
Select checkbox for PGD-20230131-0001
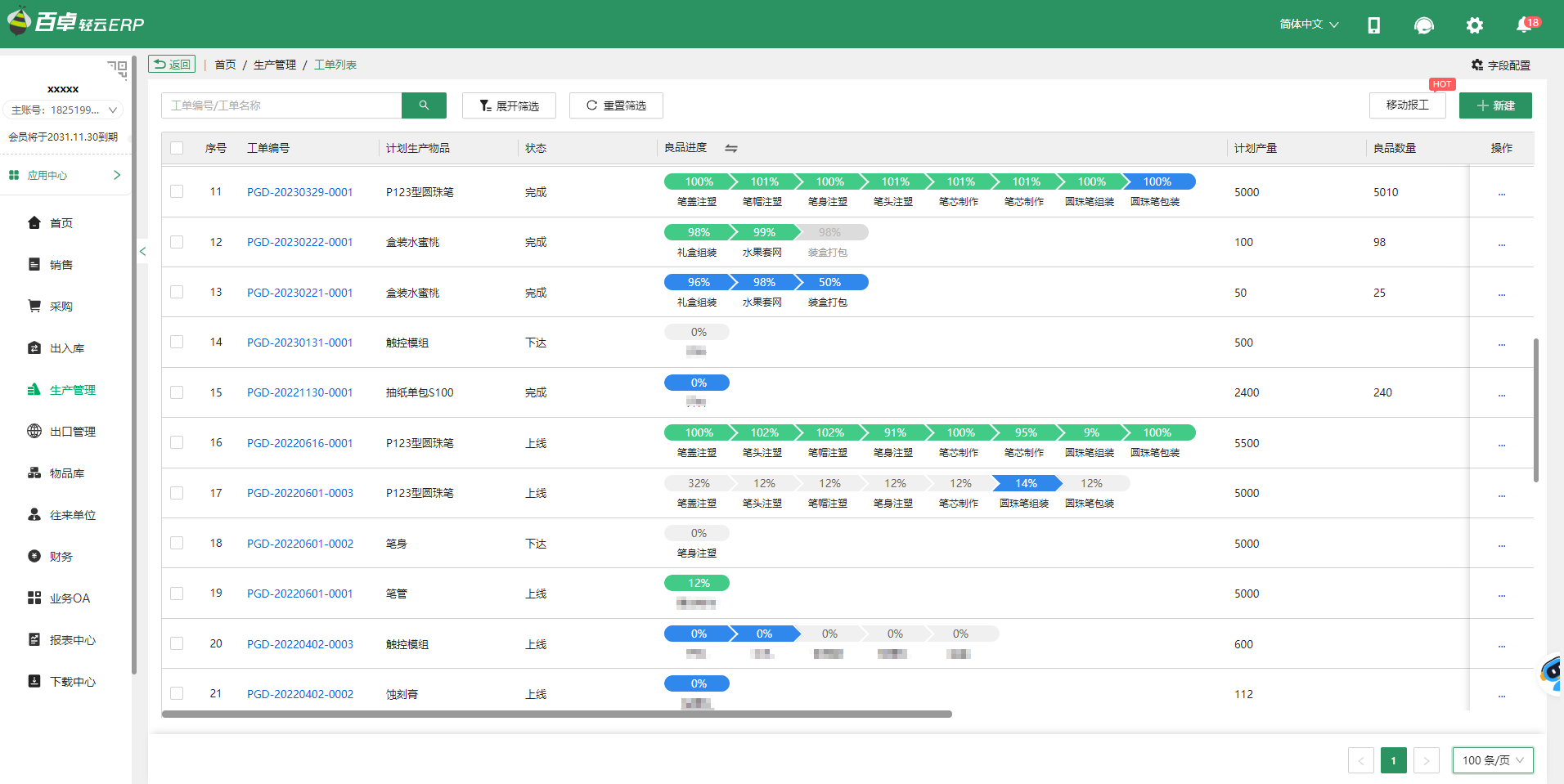click(177, 342)
